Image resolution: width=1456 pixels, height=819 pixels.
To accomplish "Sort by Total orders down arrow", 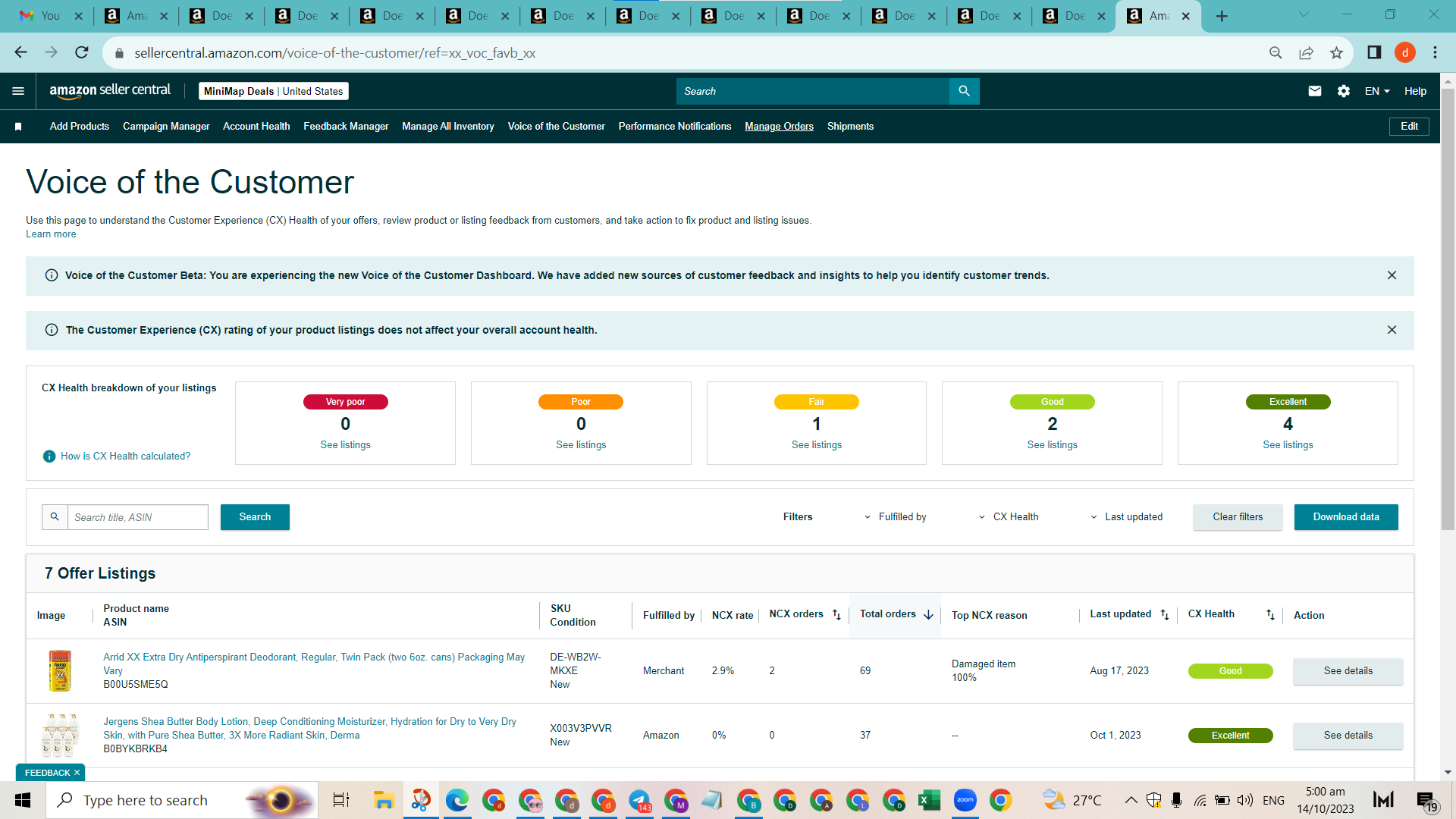I will [928, 615].
